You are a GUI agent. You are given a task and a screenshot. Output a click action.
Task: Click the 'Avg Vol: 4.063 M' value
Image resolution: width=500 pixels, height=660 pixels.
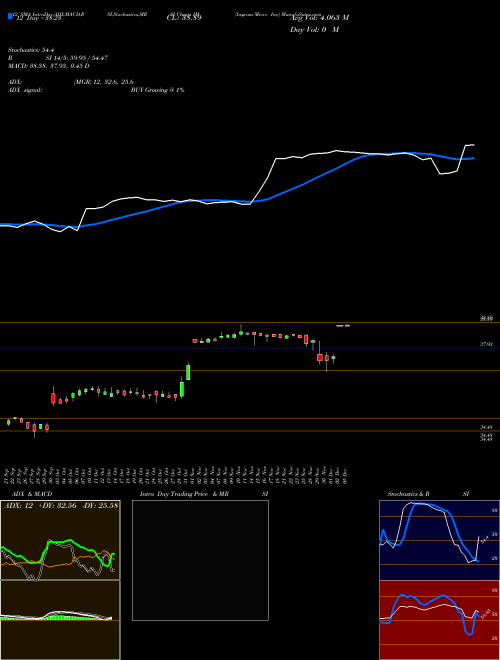point(319,18)
